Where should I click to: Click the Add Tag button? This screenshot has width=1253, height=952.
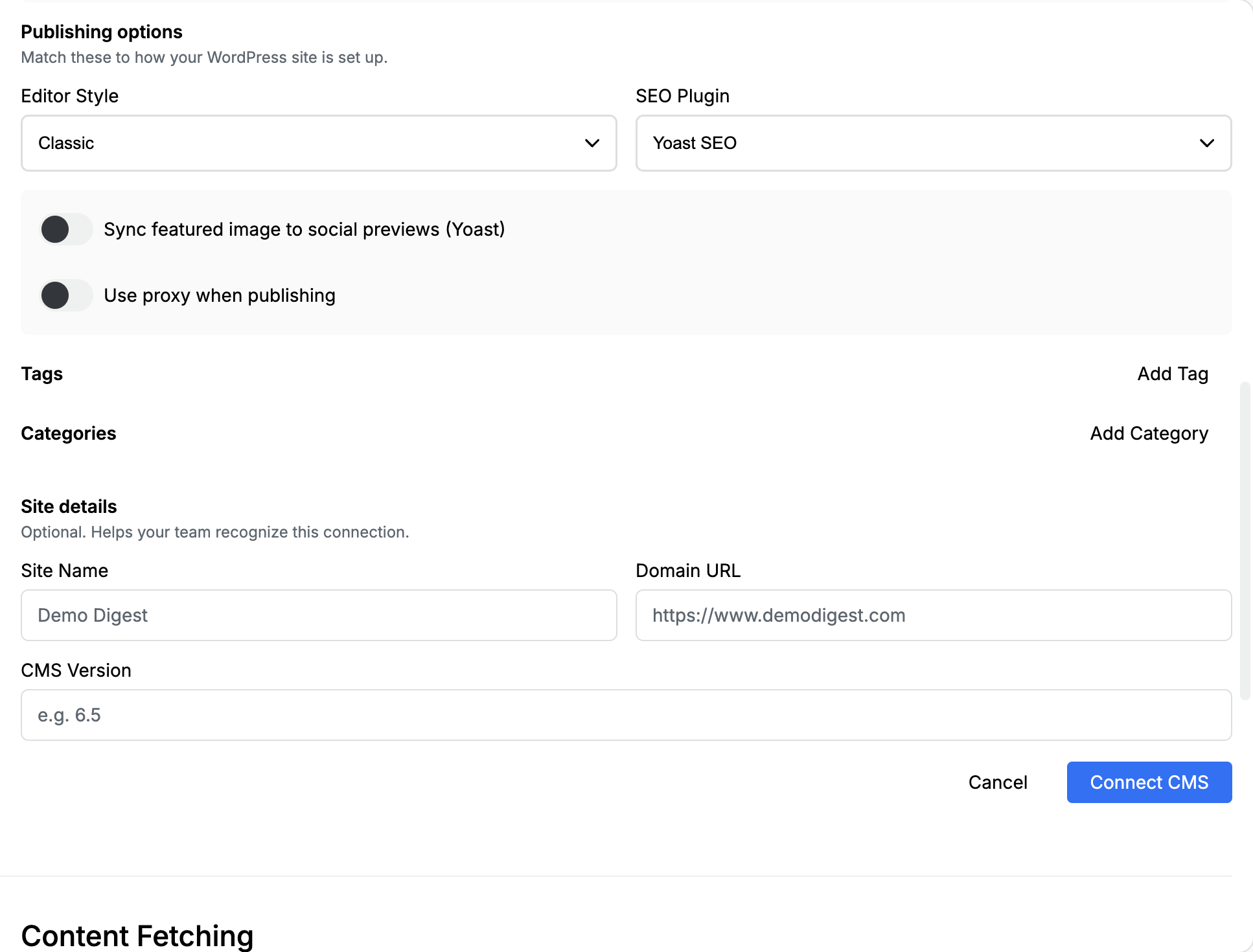(x=1173, y=374)
